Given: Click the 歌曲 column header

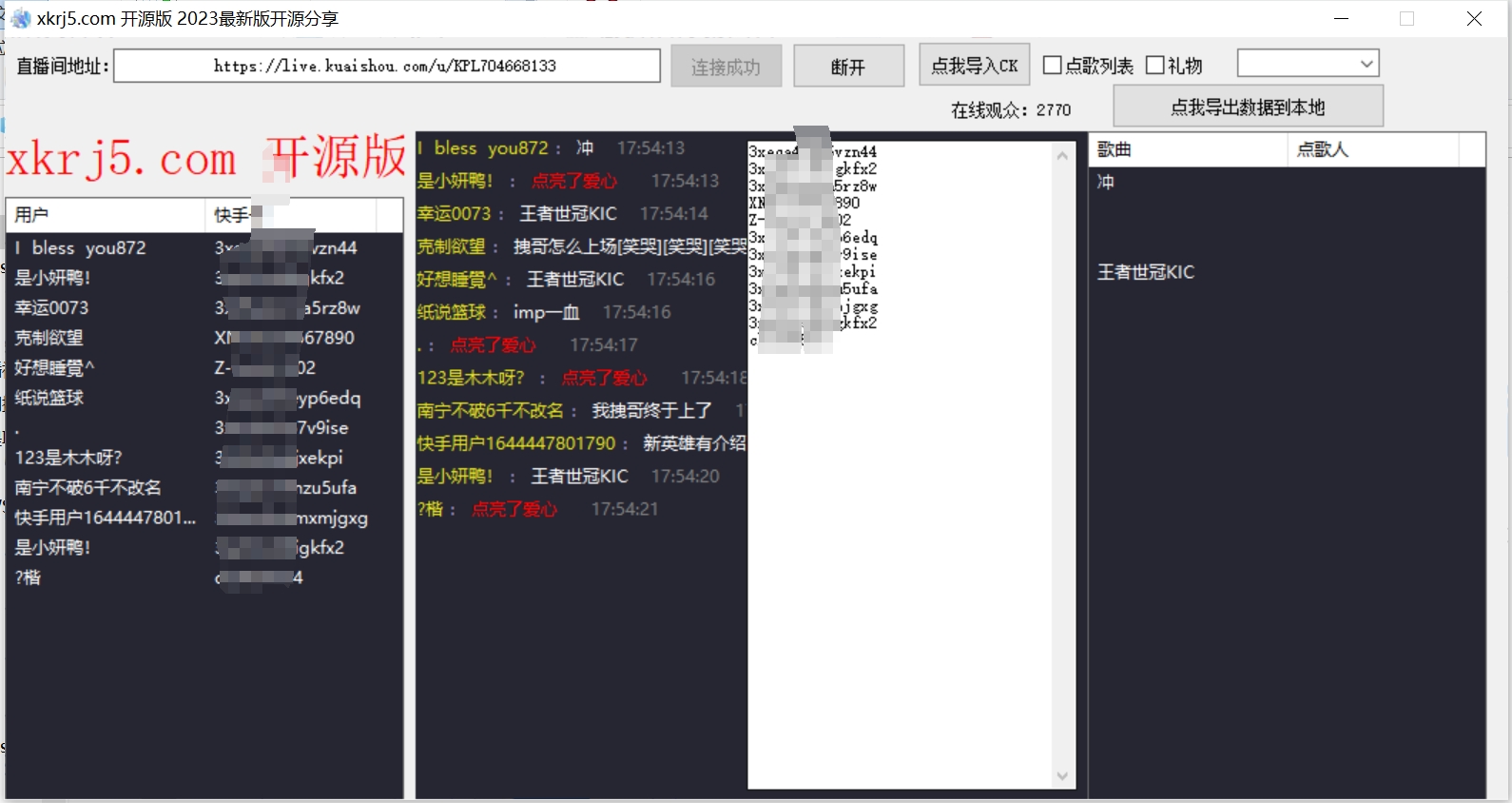Looking at the screenshot, I should tap(1188, 149).
